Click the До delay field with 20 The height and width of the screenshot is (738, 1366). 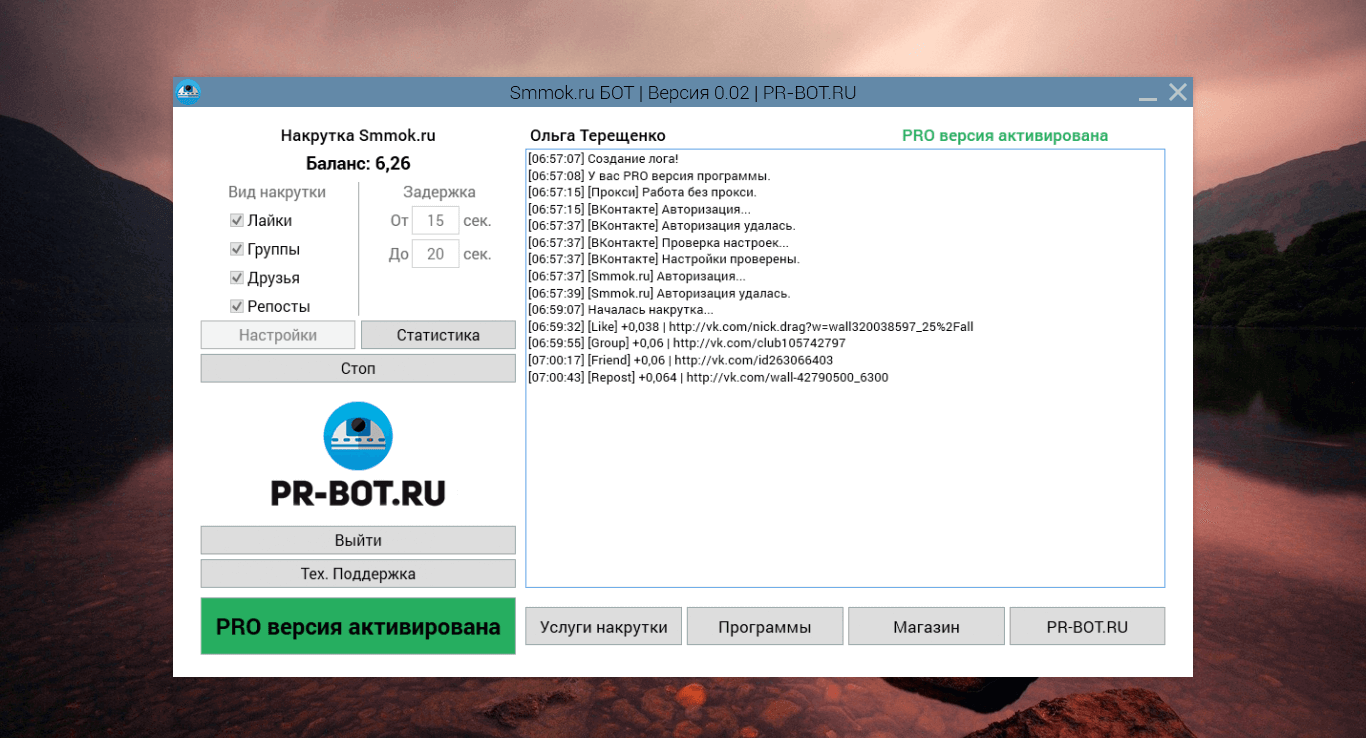pos(435,254)
